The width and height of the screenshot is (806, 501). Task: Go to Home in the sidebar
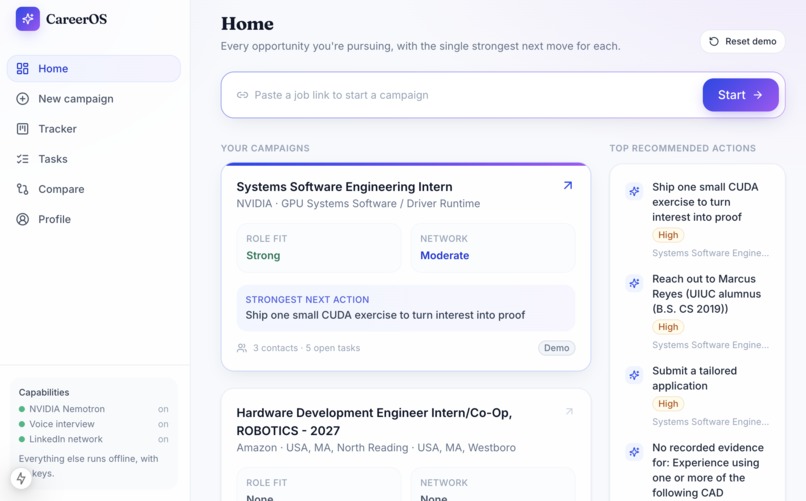(x=94, y=68)
